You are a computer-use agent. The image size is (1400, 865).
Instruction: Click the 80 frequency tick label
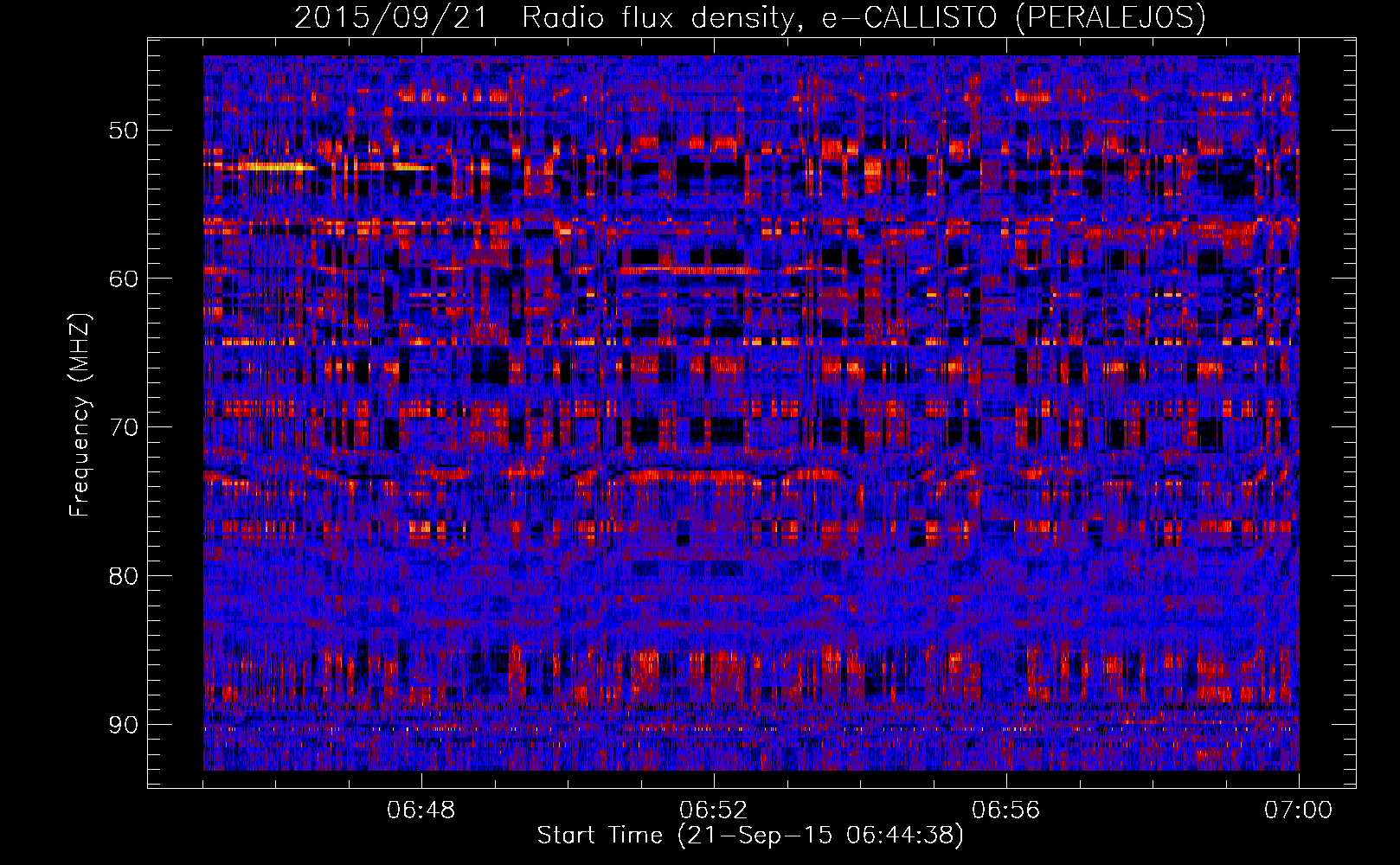tap(123, 576)
